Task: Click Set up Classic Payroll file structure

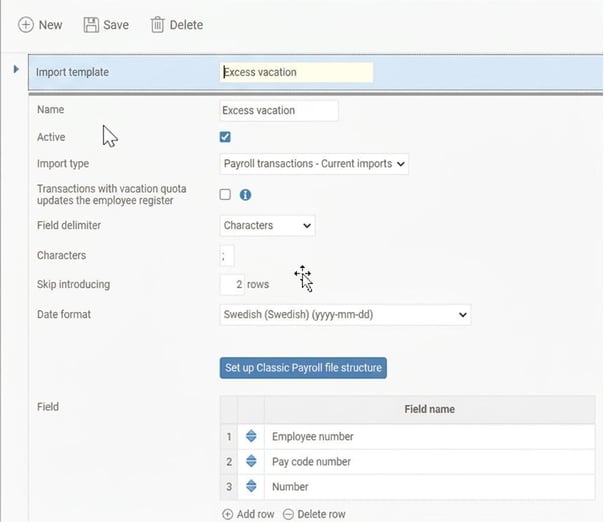Action: 303,368
